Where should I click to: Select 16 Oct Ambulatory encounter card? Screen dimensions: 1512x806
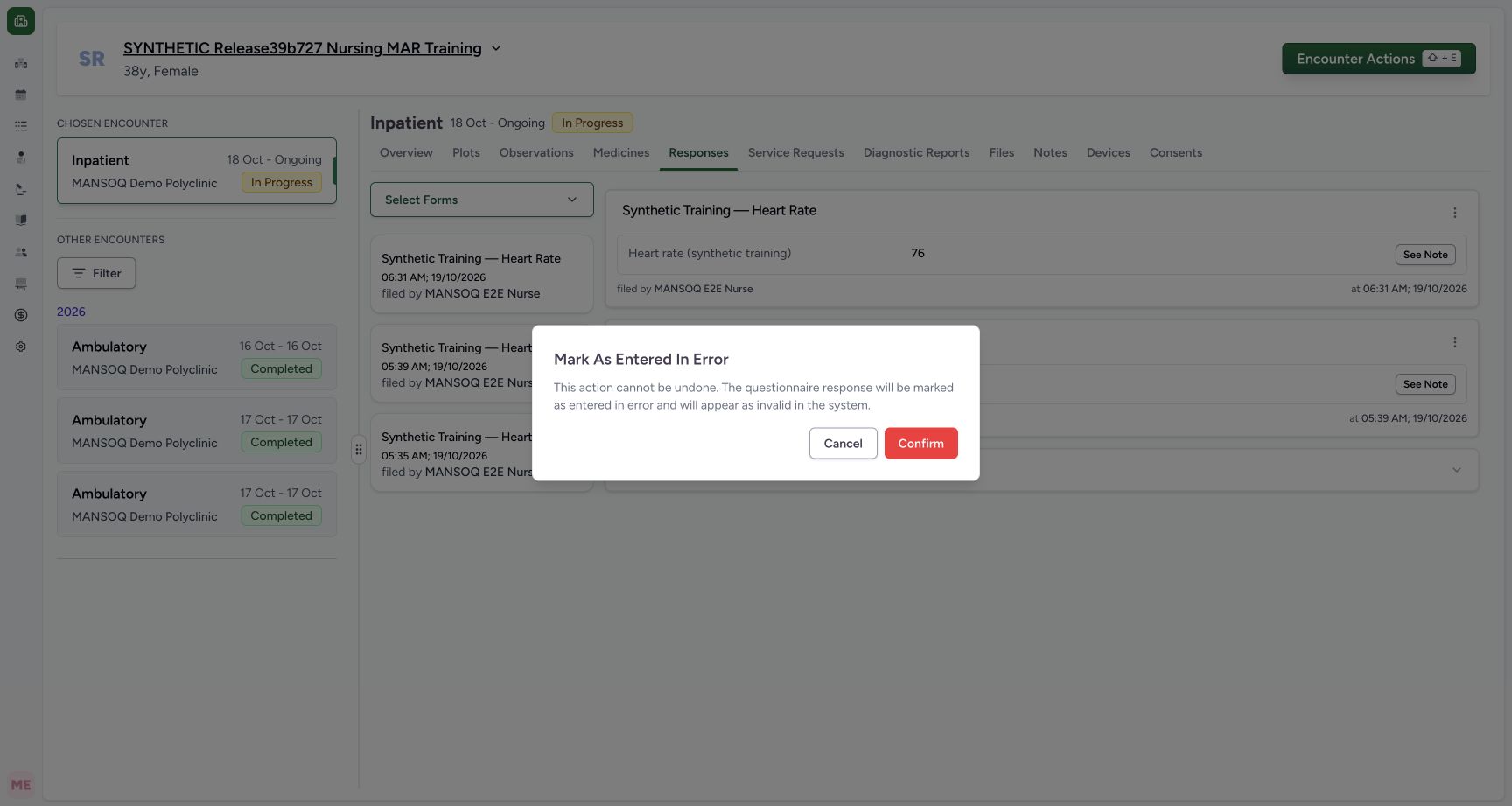pos(197,357)
